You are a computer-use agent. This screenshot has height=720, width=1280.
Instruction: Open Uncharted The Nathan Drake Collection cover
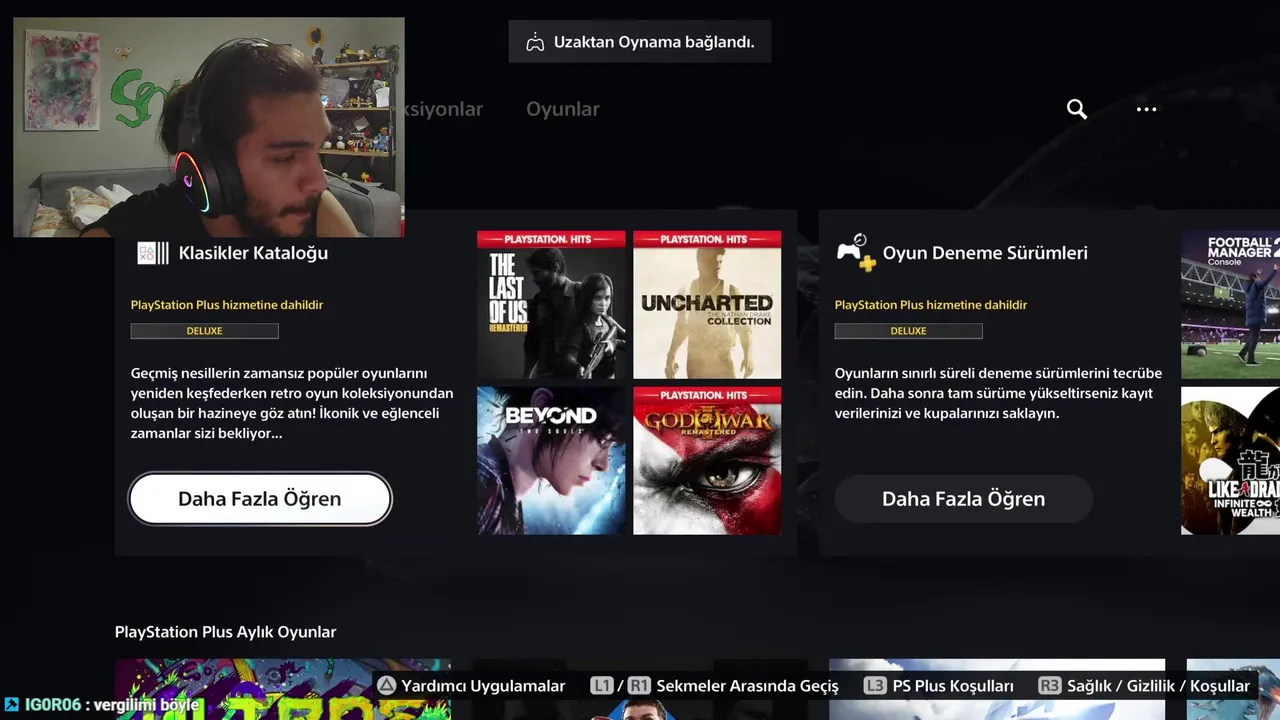(707, 305)
